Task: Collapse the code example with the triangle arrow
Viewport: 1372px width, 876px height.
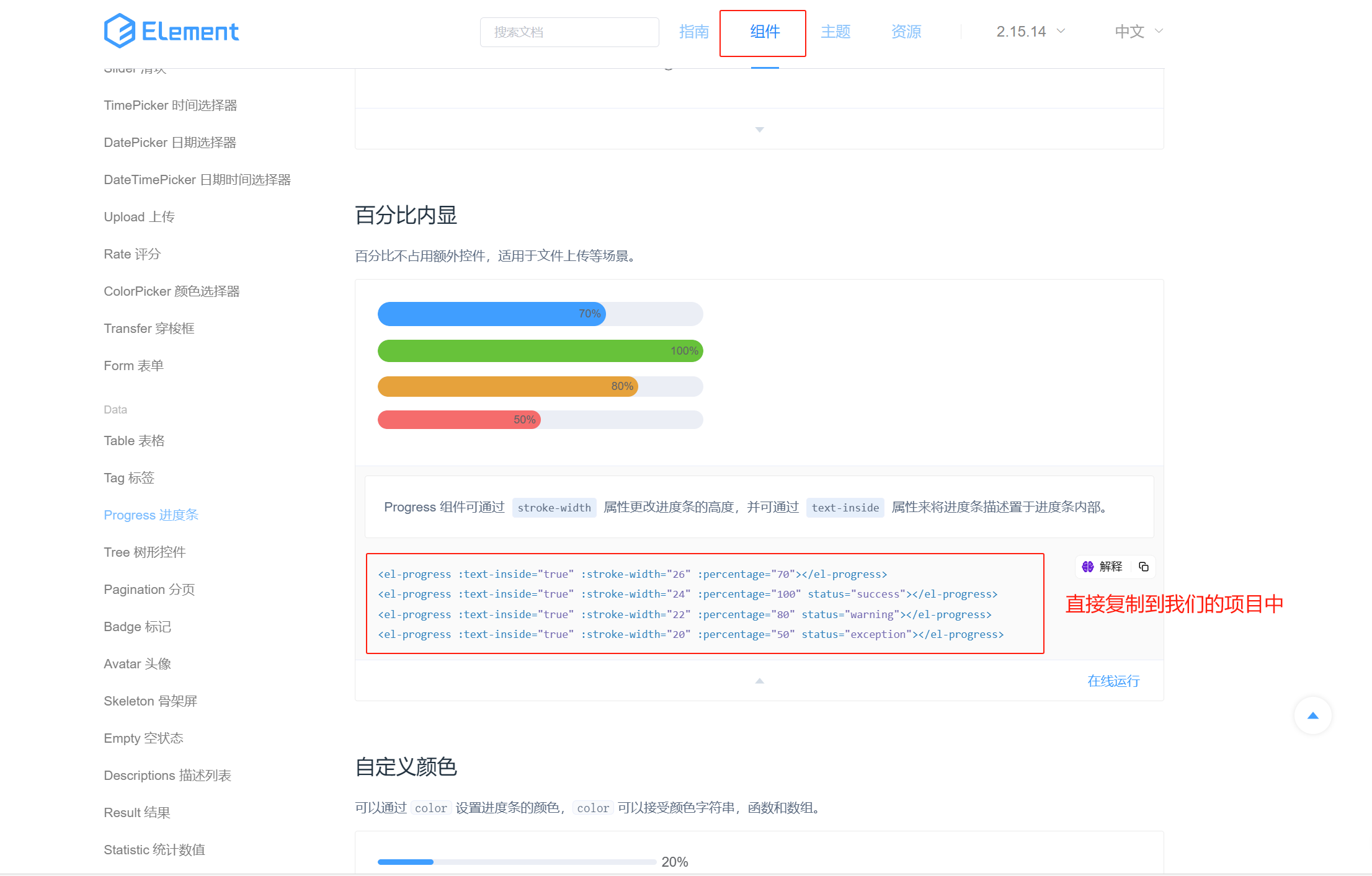Action: (x=759, y=680)
